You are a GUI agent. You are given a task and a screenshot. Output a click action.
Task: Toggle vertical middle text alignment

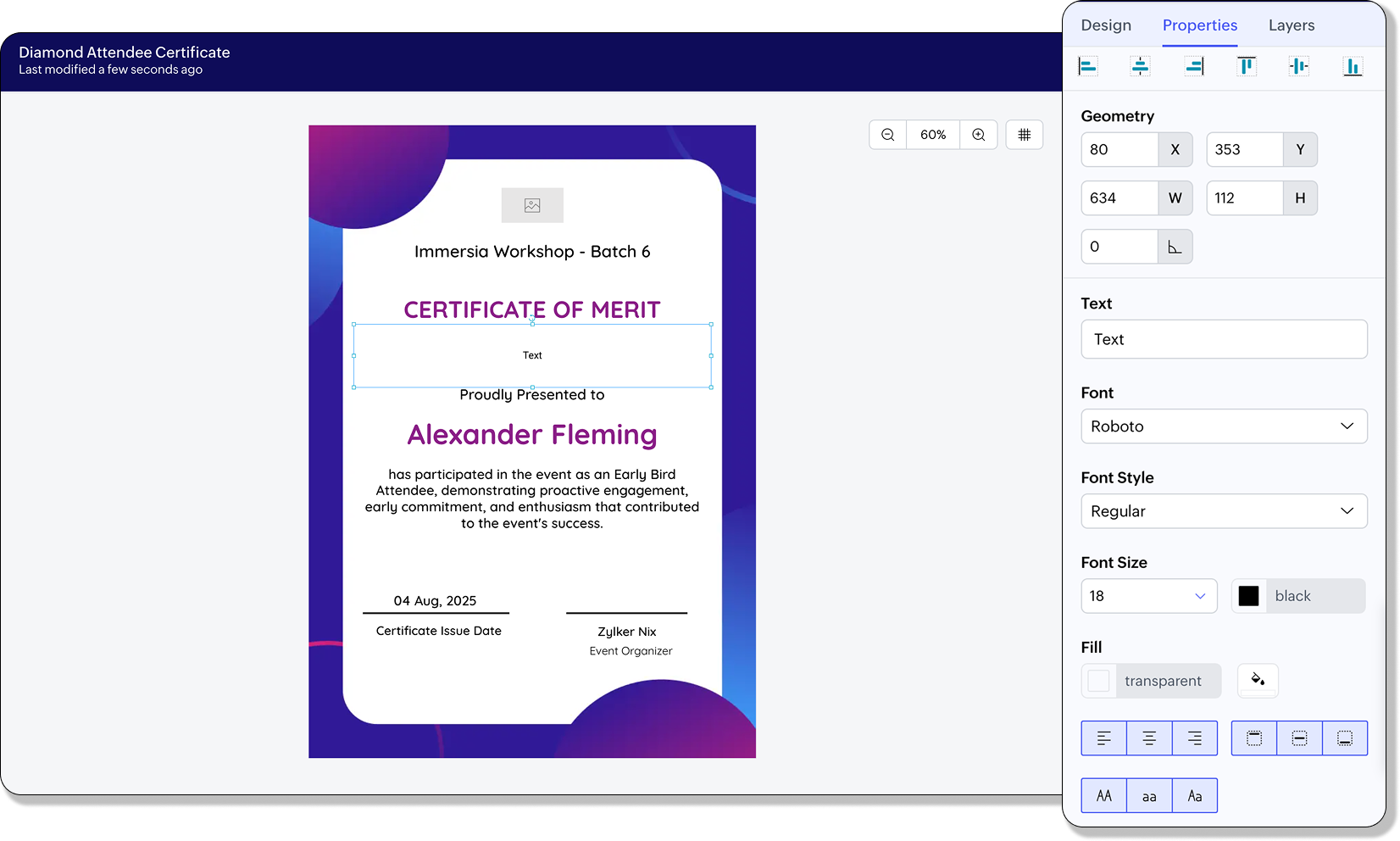(x=1299, y=738)
